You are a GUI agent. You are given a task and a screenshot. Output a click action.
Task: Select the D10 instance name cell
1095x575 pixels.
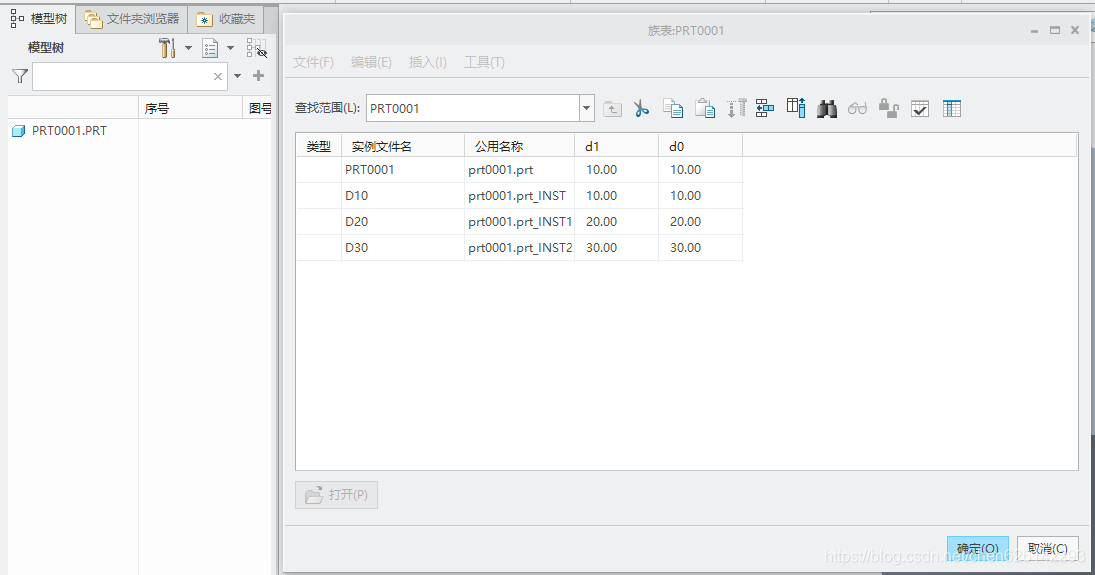click(x=402, y=196)
